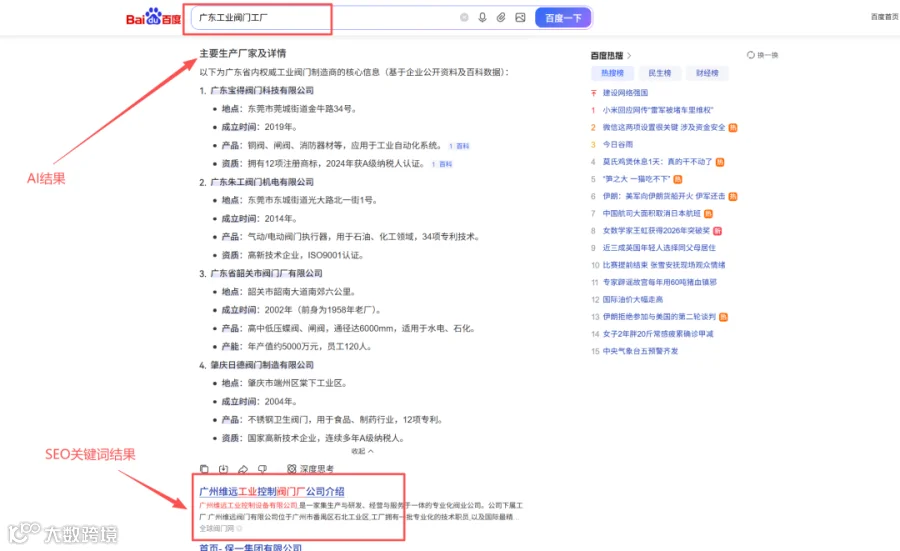This screenshot has width=900, height=551.
Task: Open hot search 莫氏鸡煲休息1天
Action: 657,161
